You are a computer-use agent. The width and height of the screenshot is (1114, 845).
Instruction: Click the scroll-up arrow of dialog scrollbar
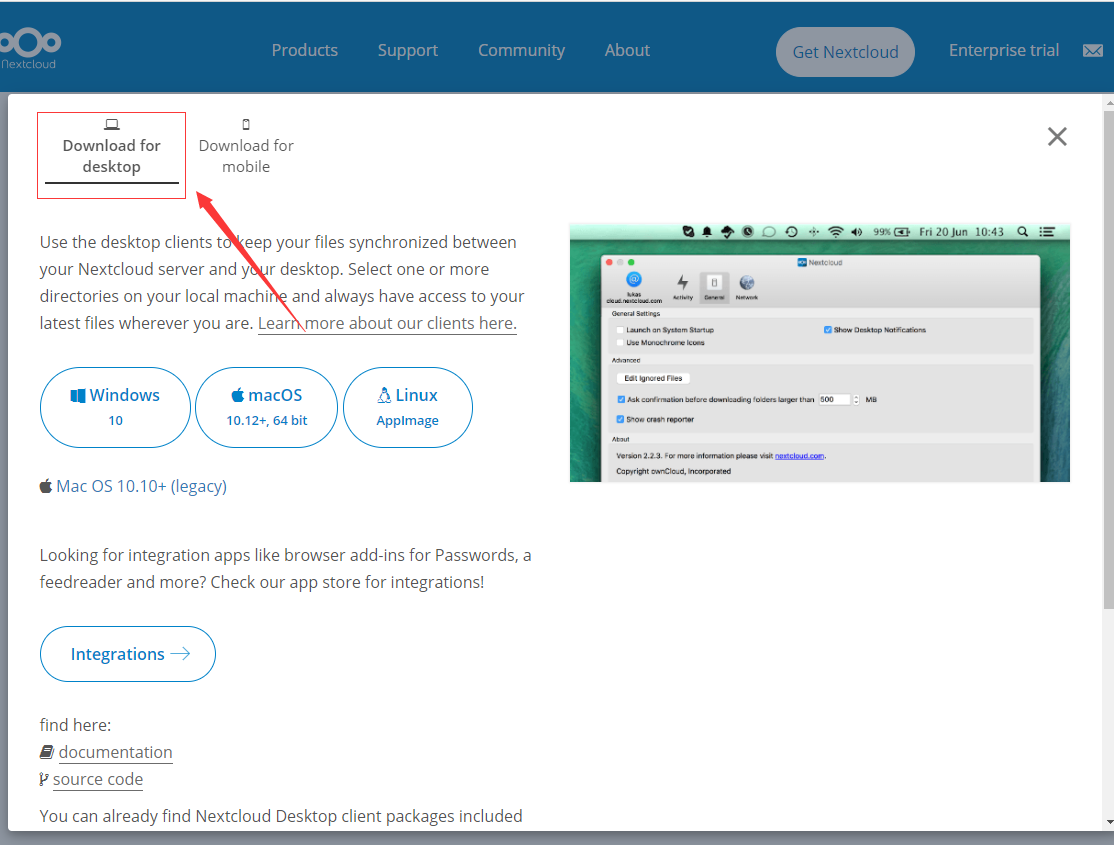1109,103
